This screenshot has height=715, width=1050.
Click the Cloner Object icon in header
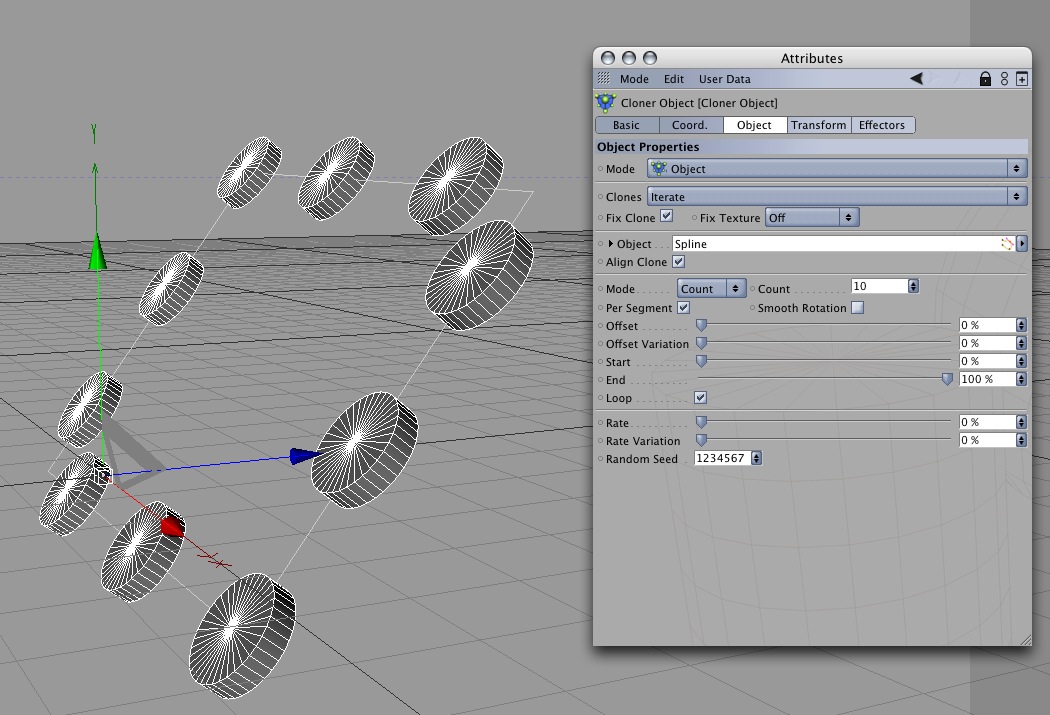point(605,102)
